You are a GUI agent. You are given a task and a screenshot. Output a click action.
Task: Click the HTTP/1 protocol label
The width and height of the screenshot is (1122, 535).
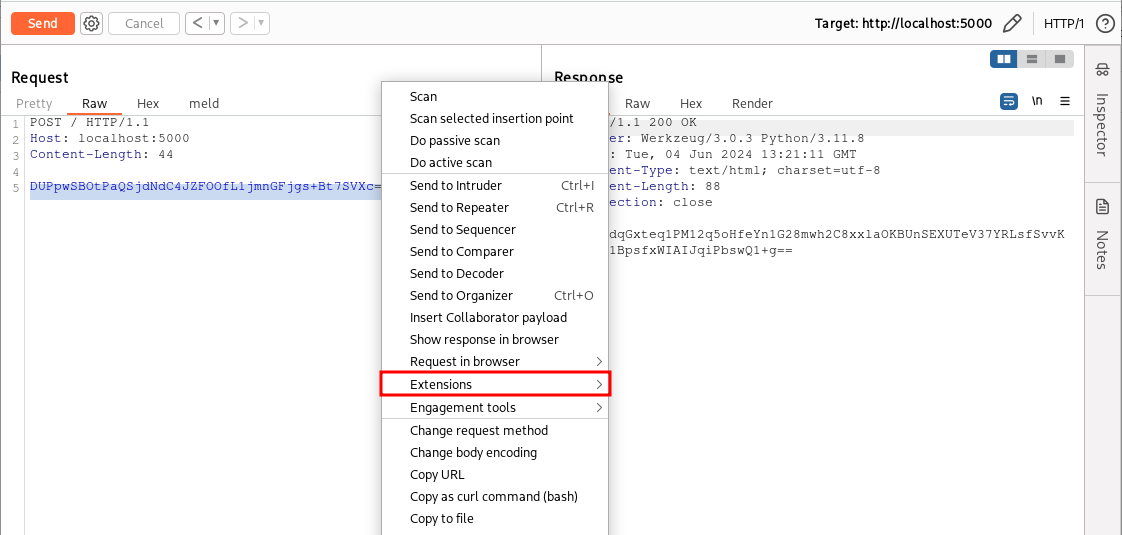click(x=1064, y=23)
